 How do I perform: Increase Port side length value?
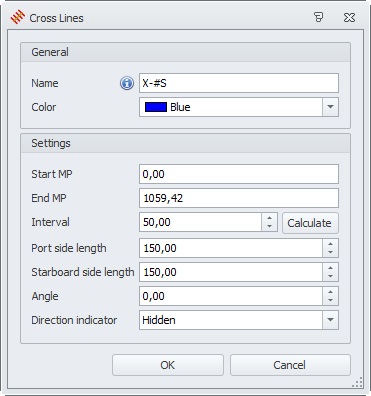[x=330, y=244]
